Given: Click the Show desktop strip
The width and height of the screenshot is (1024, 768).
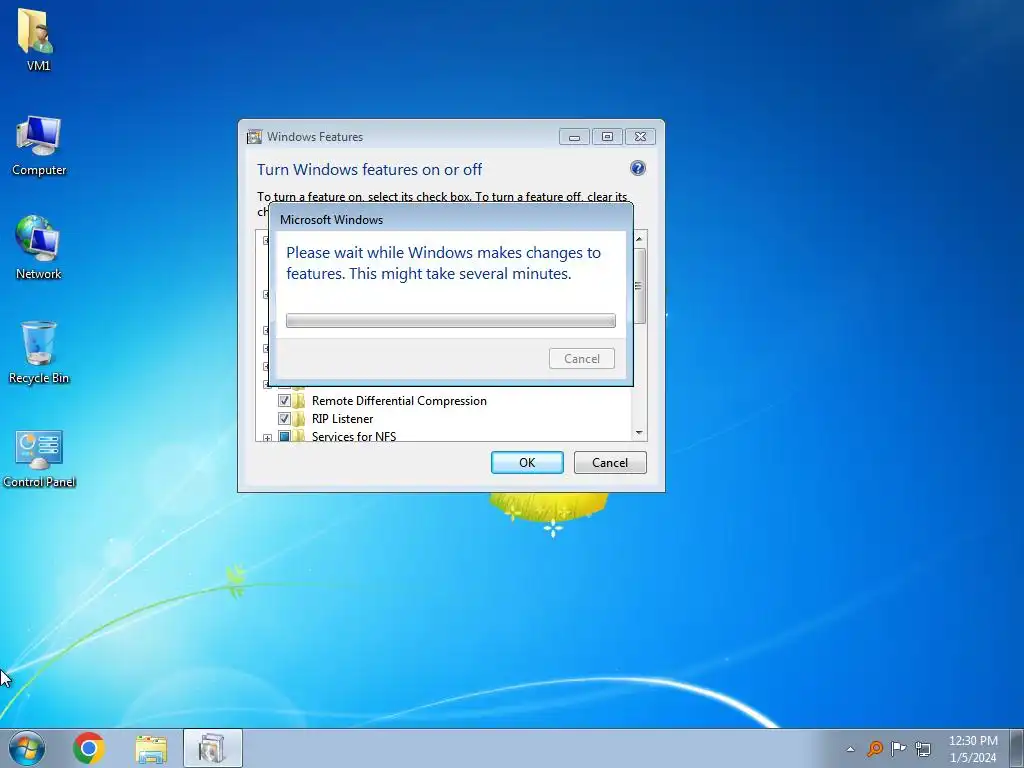Looking at the screenshot, I should (1017, 748).
